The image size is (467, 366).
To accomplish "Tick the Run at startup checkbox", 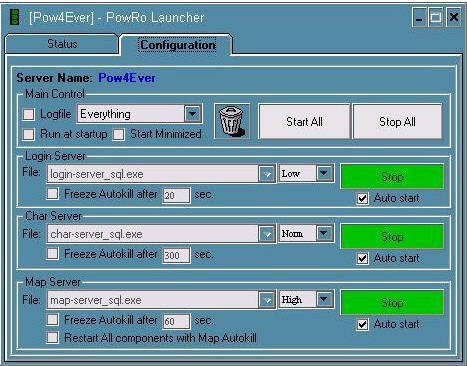I will coord(28,134).
